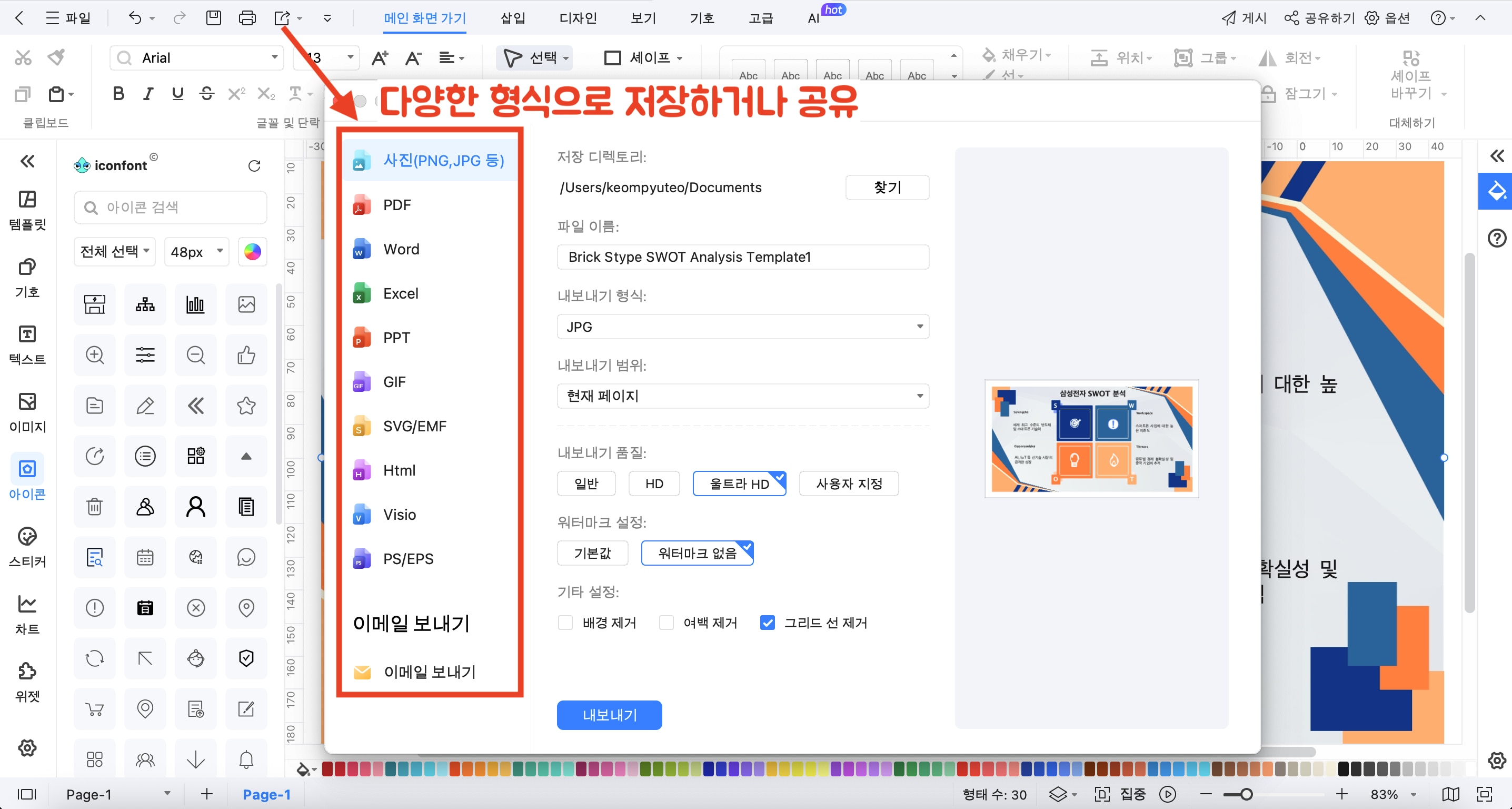This screenshot has width=1512, height=809.
Task: Click the 찾기 directory browse button
Action: [887, 188]
